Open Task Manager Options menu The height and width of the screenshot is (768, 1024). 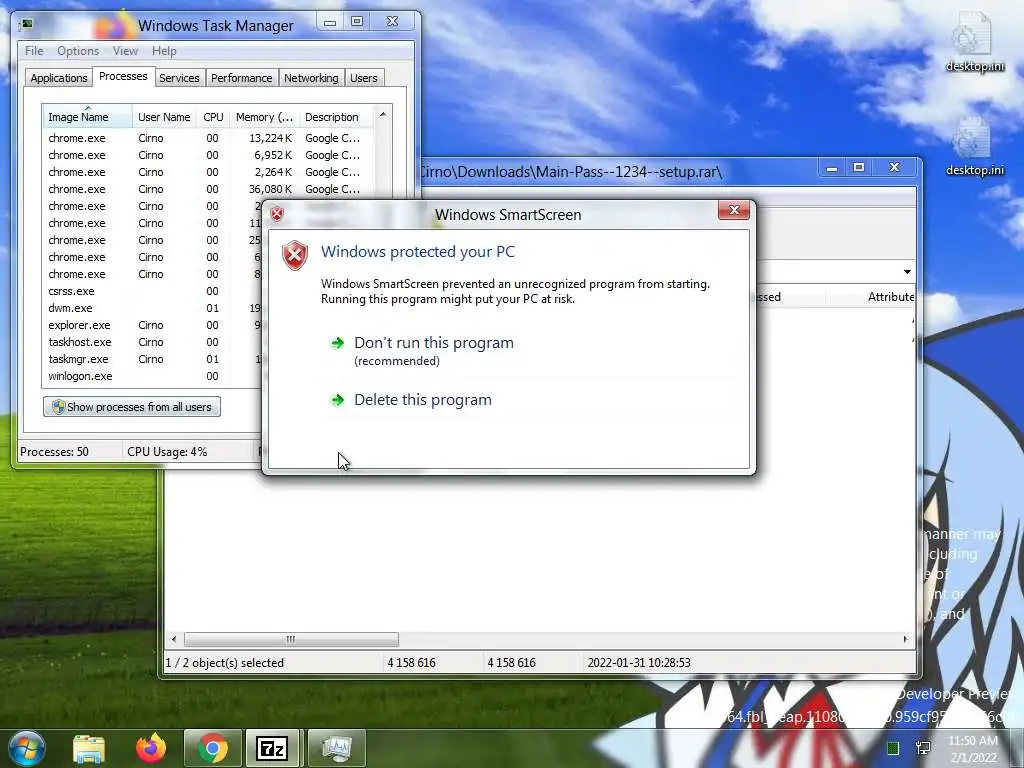point(78,51)
